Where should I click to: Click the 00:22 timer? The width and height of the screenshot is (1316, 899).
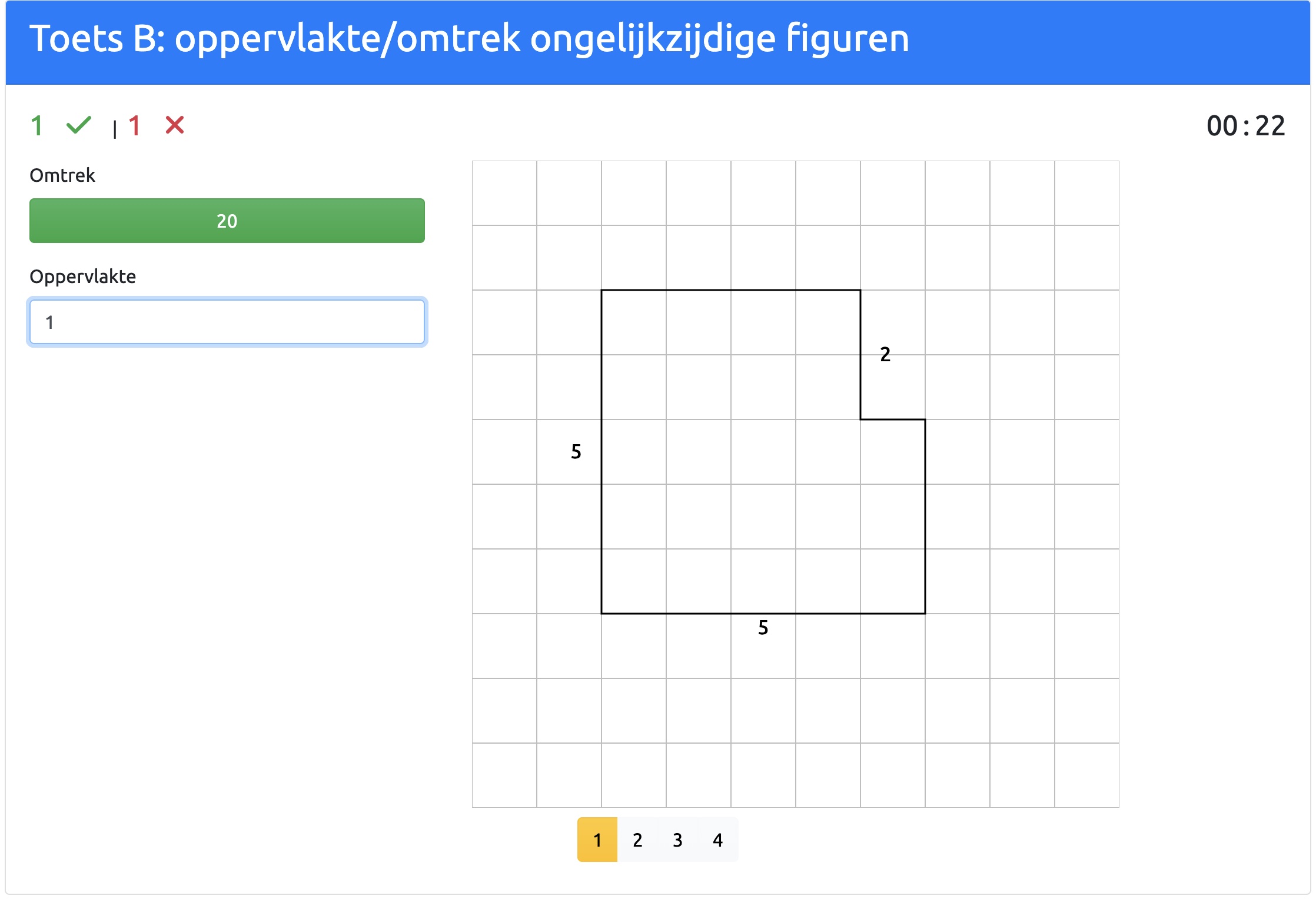click(1245, 126)
